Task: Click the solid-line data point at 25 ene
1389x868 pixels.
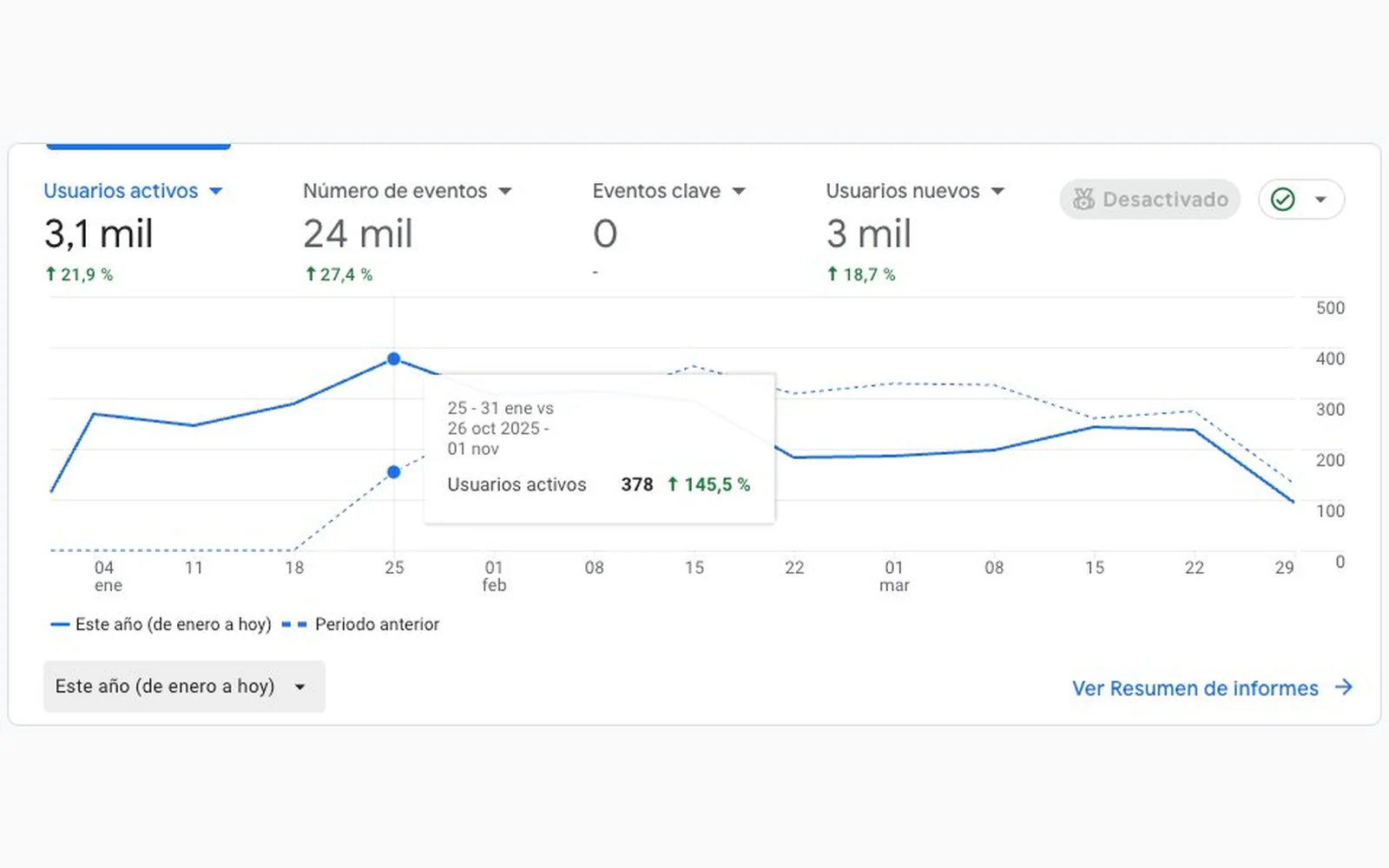Action: click(394, 358)
